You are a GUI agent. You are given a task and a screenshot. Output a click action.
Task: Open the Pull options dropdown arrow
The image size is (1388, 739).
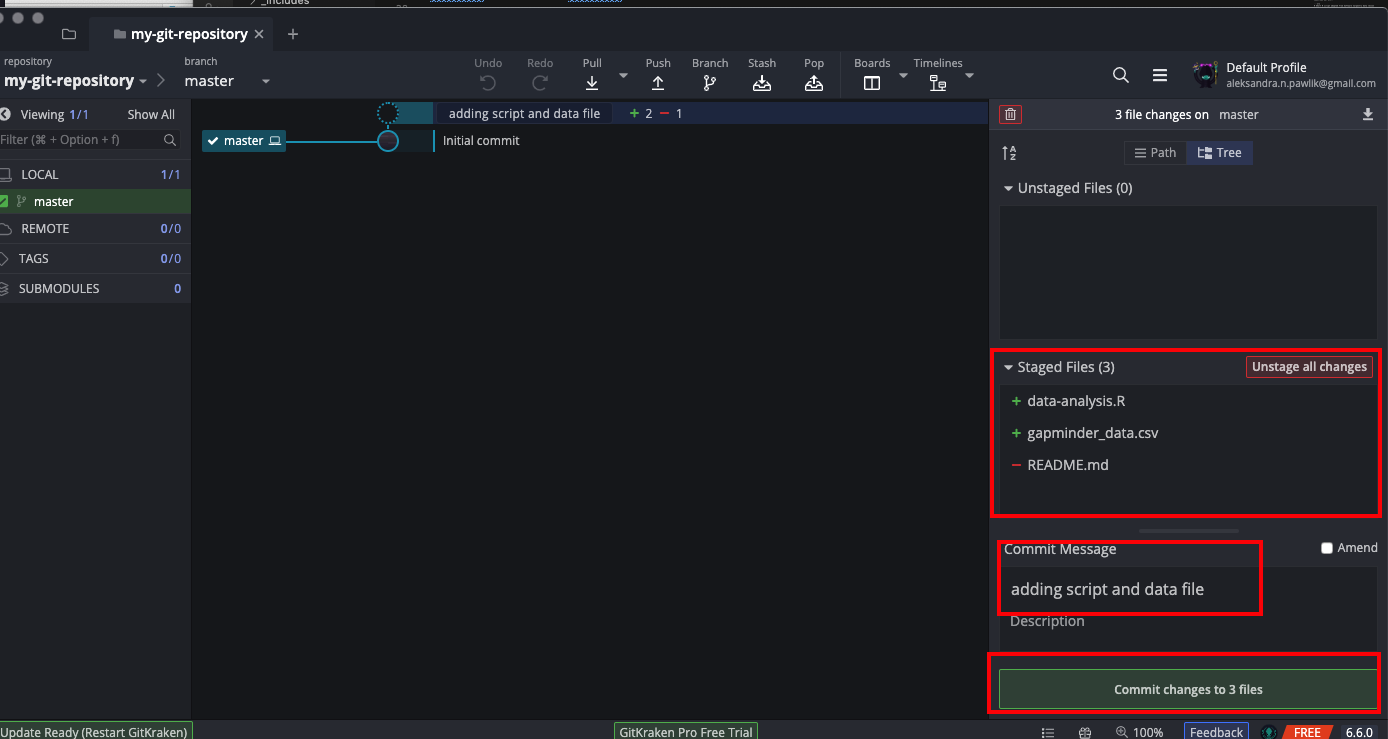click(x=624, y=76)
